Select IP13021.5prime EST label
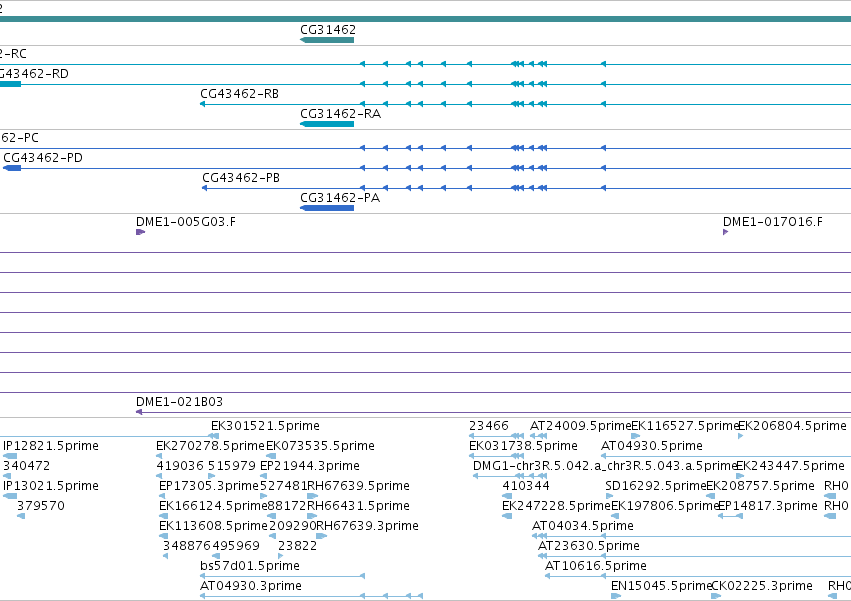 [x=51, y=486]
